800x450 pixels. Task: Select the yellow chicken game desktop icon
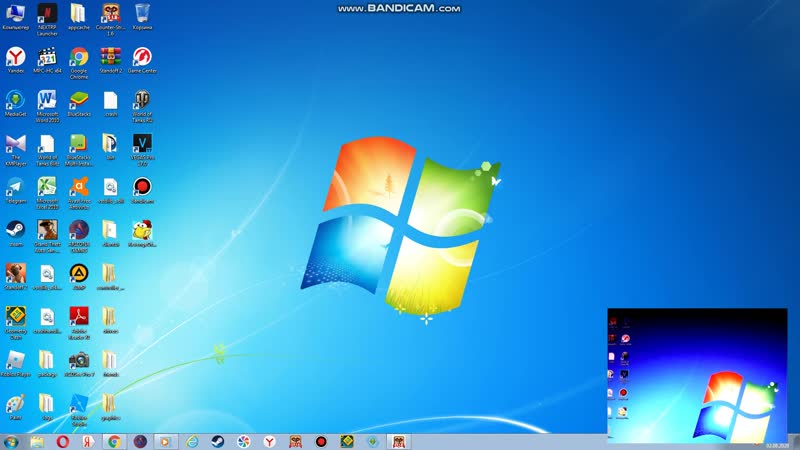[142, 234]
